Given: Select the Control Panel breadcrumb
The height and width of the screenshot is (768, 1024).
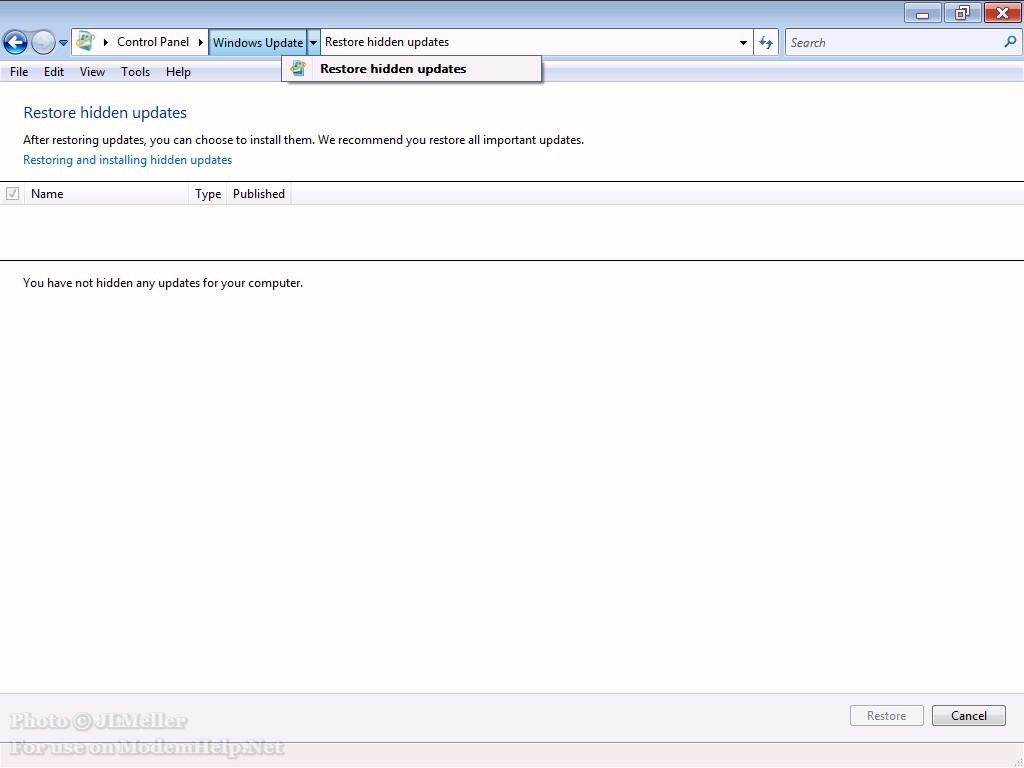Looking at the screenshot, I should (x=153, y=42).
